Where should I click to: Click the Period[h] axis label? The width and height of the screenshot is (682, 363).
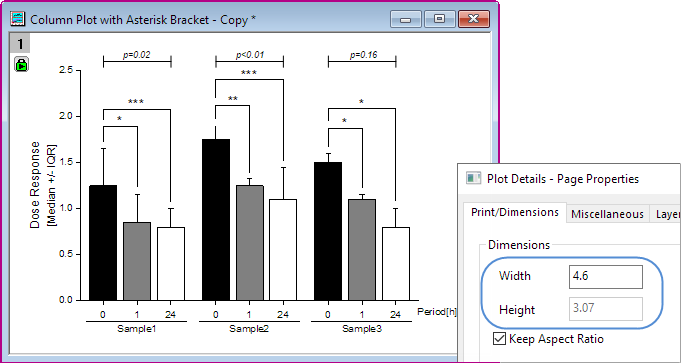pyautogui.click(x=437, y=312)
